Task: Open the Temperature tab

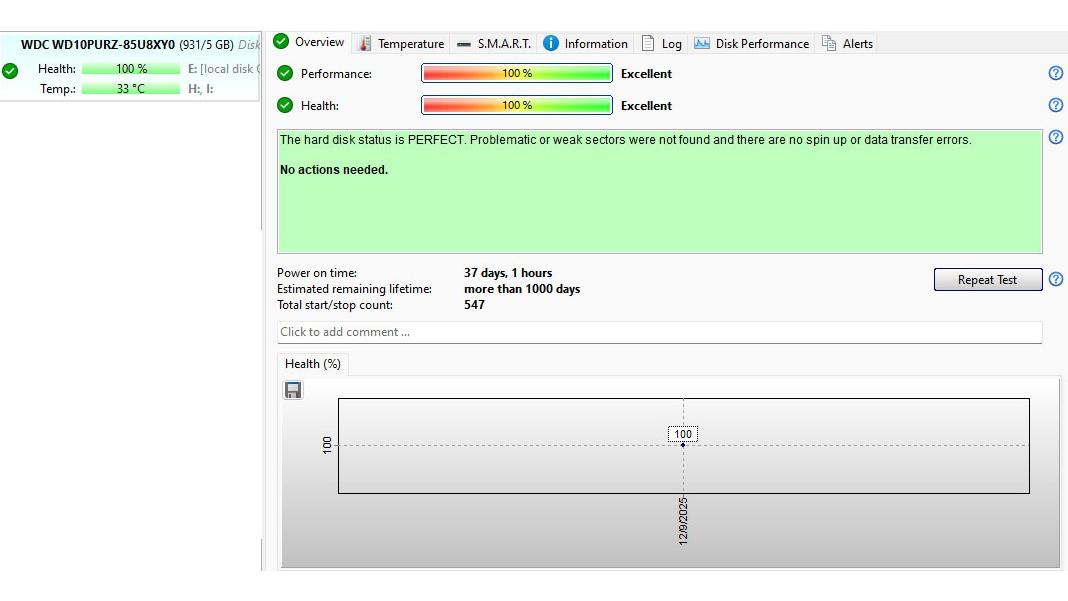Action: [401, 44]
